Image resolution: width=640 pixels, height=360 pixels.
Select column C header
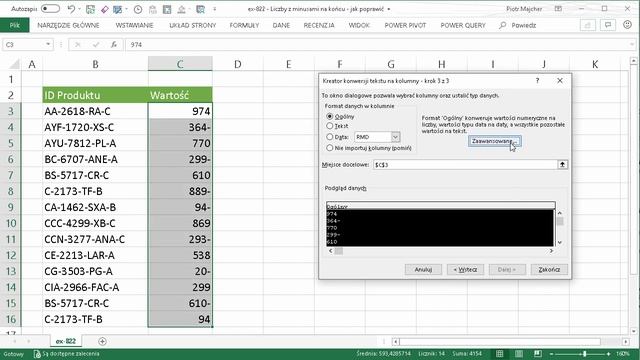coord(180,64)
